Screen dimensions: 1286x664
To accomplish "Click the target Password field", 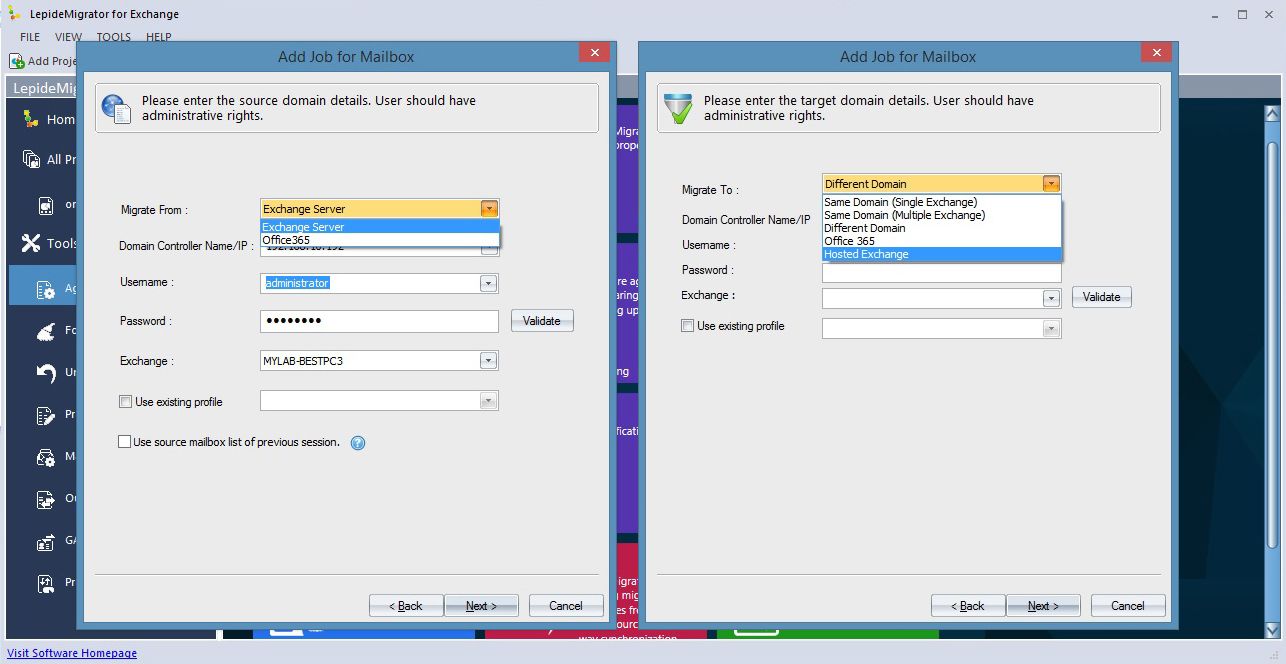I will [x=941, y=273].
